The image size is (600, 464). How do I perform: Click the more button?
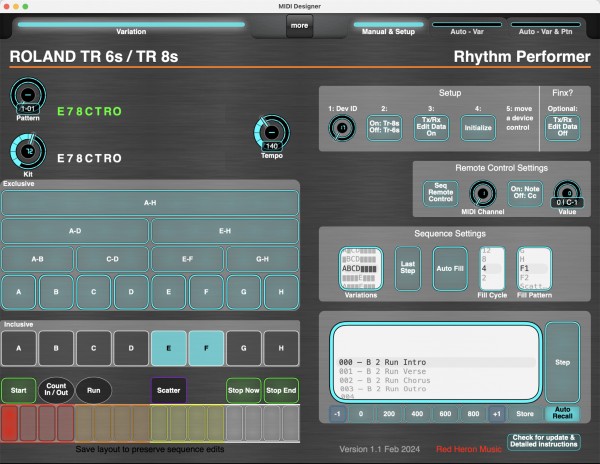coord(299,26)
